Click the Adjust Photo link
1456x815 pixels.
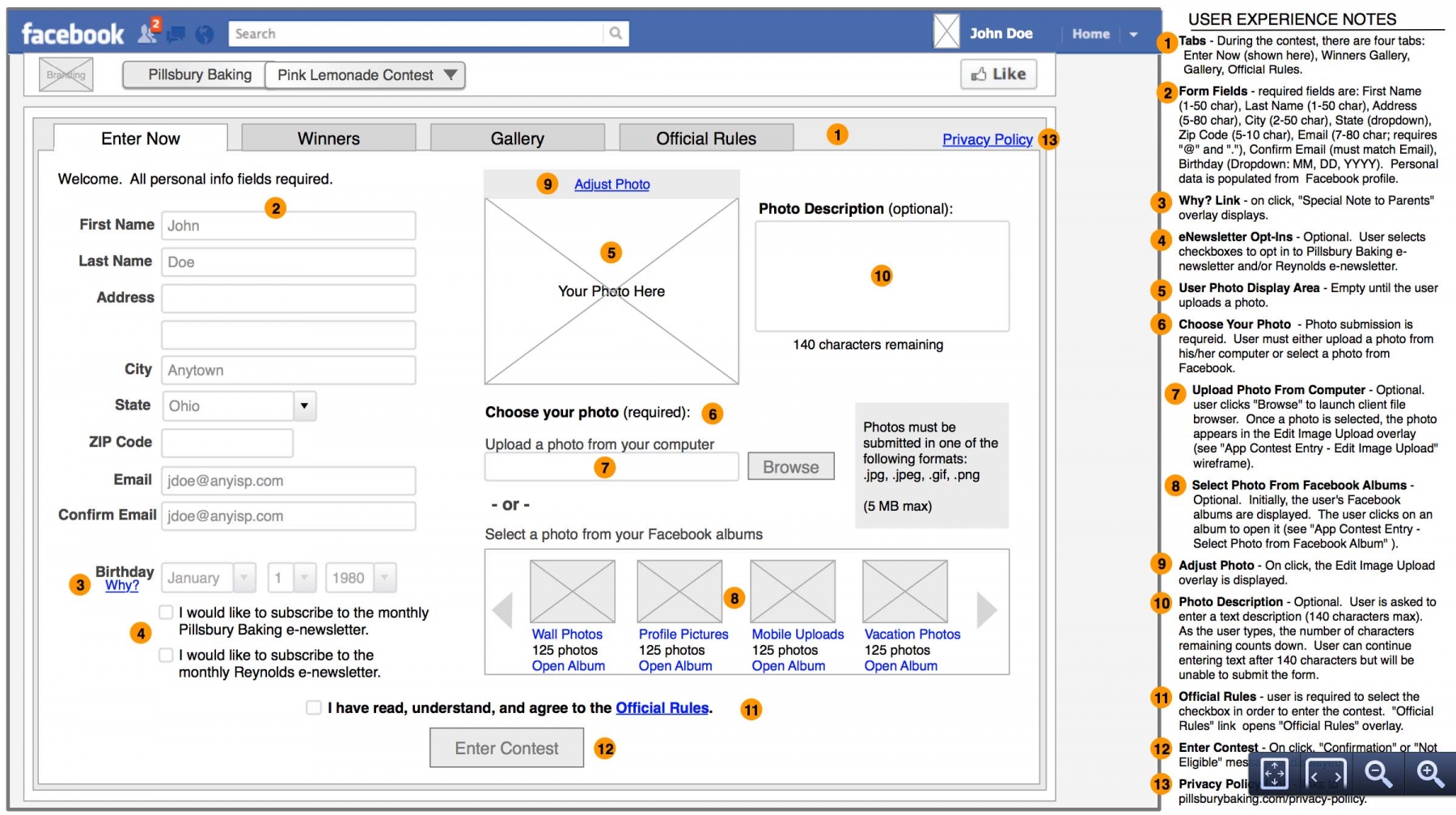pos(612,185)
